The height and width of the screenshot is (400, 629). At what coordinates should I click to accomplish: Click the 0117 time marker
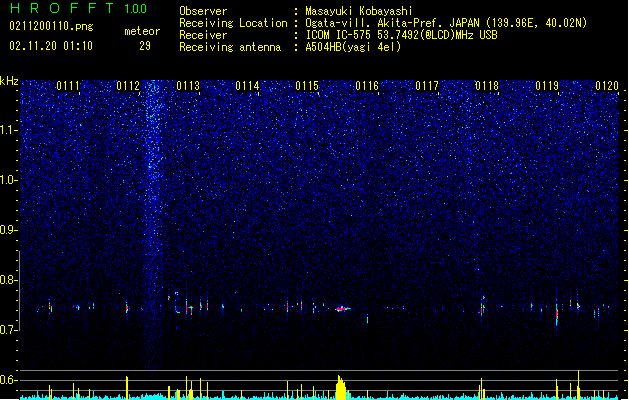click(427, 86)
